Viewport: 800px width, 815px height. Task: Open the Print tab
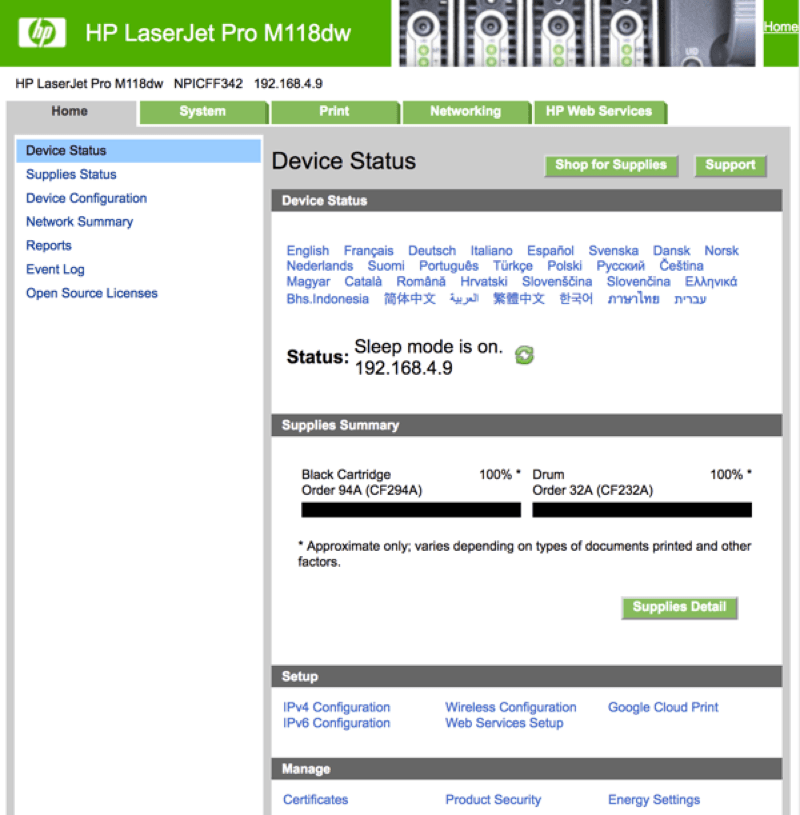(335, 111)
